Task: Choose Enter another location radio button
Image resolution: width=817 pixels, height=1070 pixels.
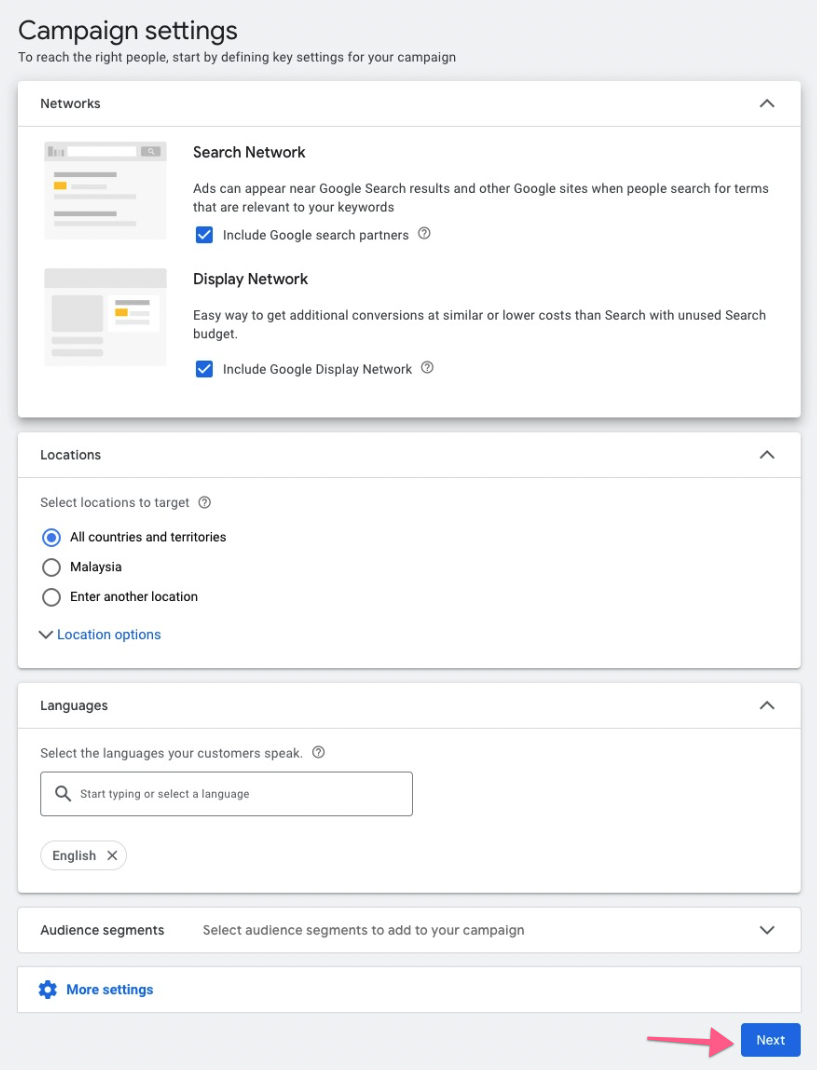Action: (51, 597)
